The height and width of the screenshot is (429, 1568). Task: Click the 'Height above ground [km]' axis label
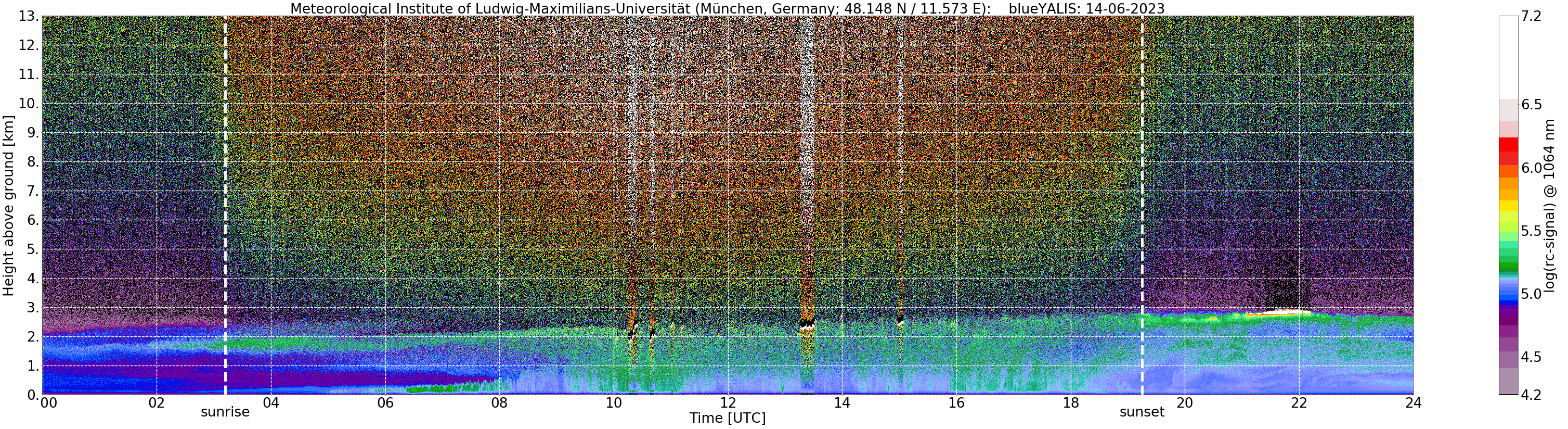pyautogui.click(x=8, y=205)
